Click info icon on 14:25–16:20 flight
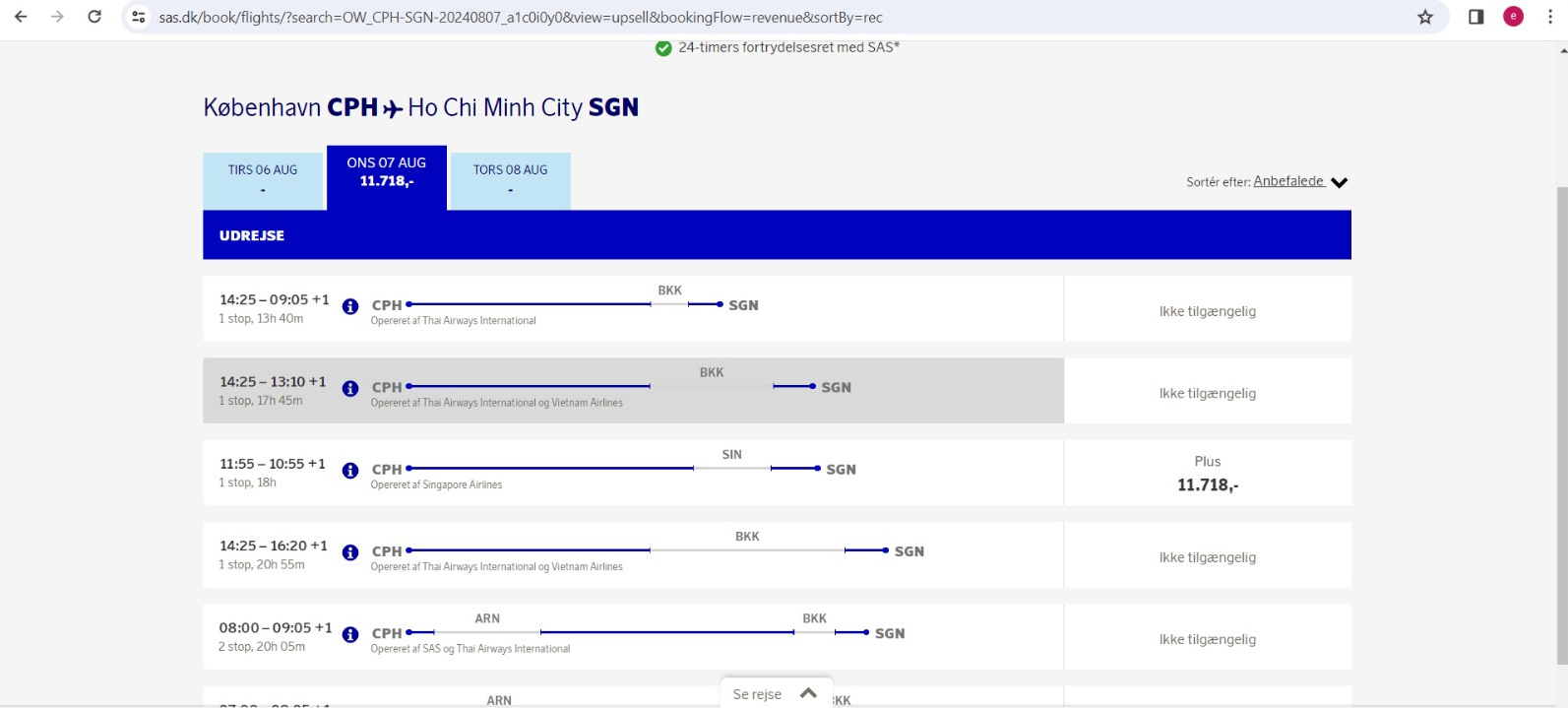1568x708 pixels. coord(350,552)
